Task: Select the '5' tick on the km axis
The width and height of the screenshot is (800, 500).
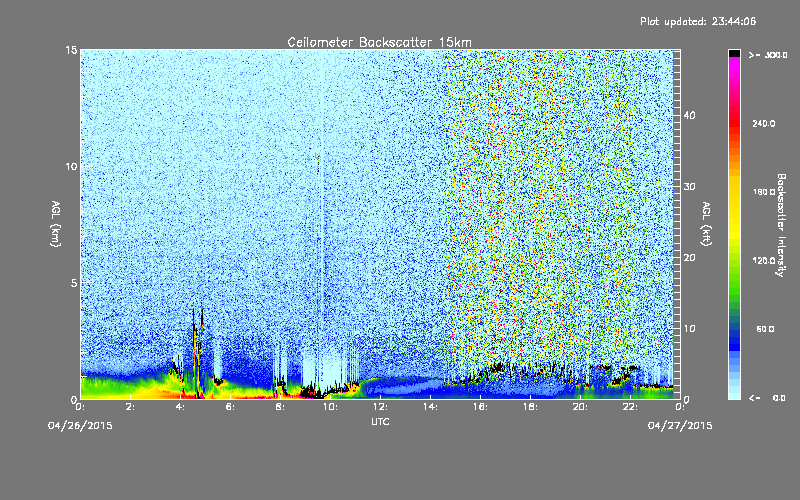Action: [x=74, y=283]
